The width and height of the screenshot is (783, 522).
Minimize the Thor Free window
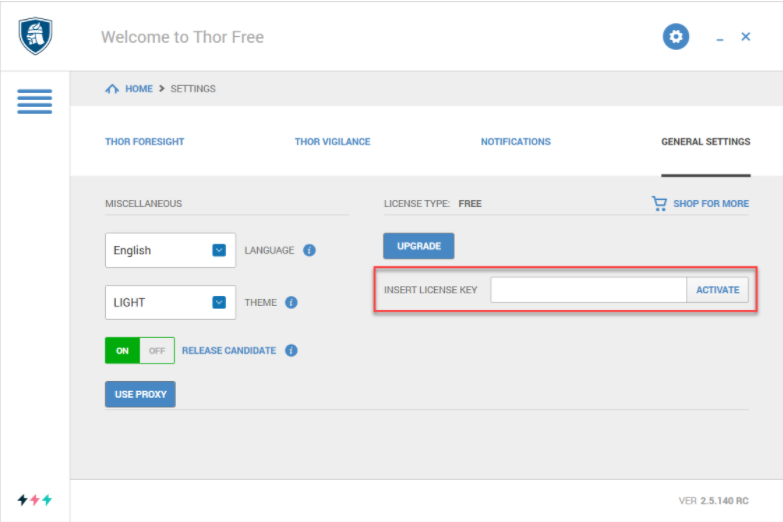pyautogui.click(x=720, y=38)
